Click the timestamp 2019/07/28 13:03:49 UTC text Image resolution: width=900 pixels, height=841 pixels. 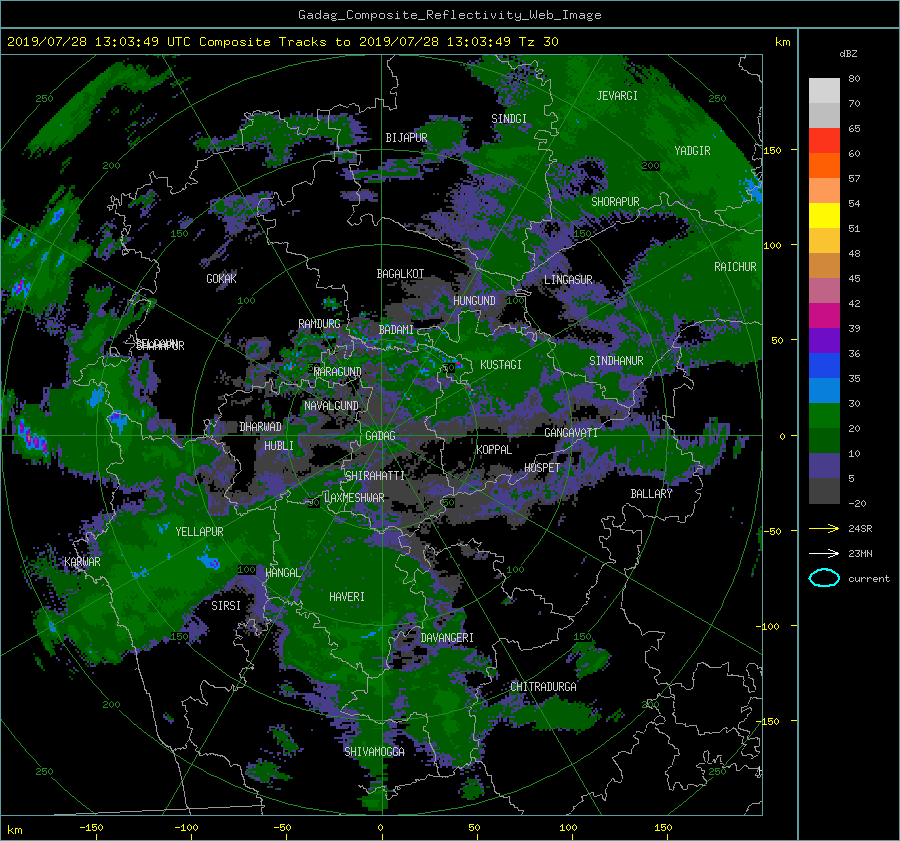coord(99,42)
